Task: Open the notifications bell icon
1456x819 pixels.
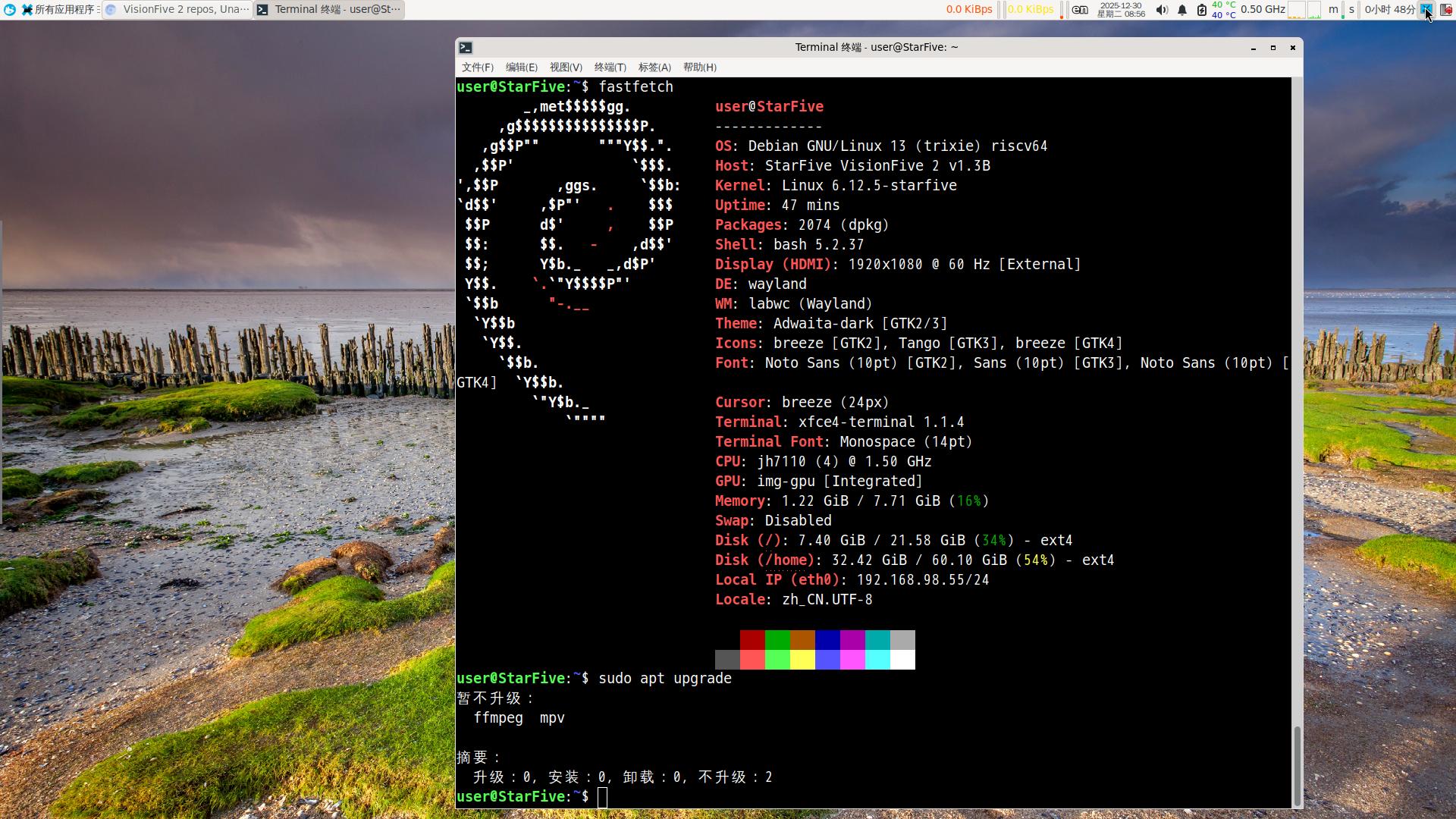Action: point(1181,10)
